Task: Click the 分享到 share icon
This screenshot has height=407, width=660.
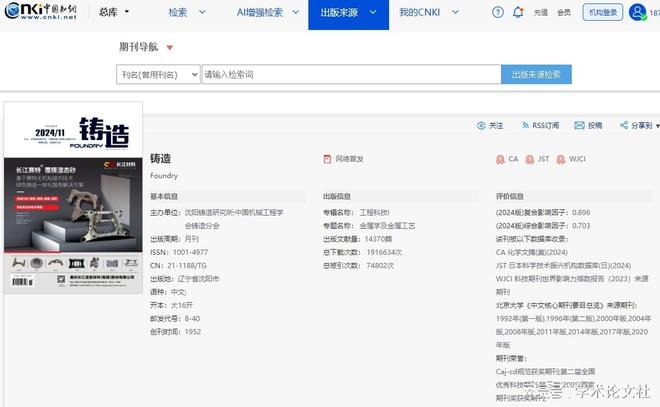Action: pyautogui.click(x=624, y=125)
